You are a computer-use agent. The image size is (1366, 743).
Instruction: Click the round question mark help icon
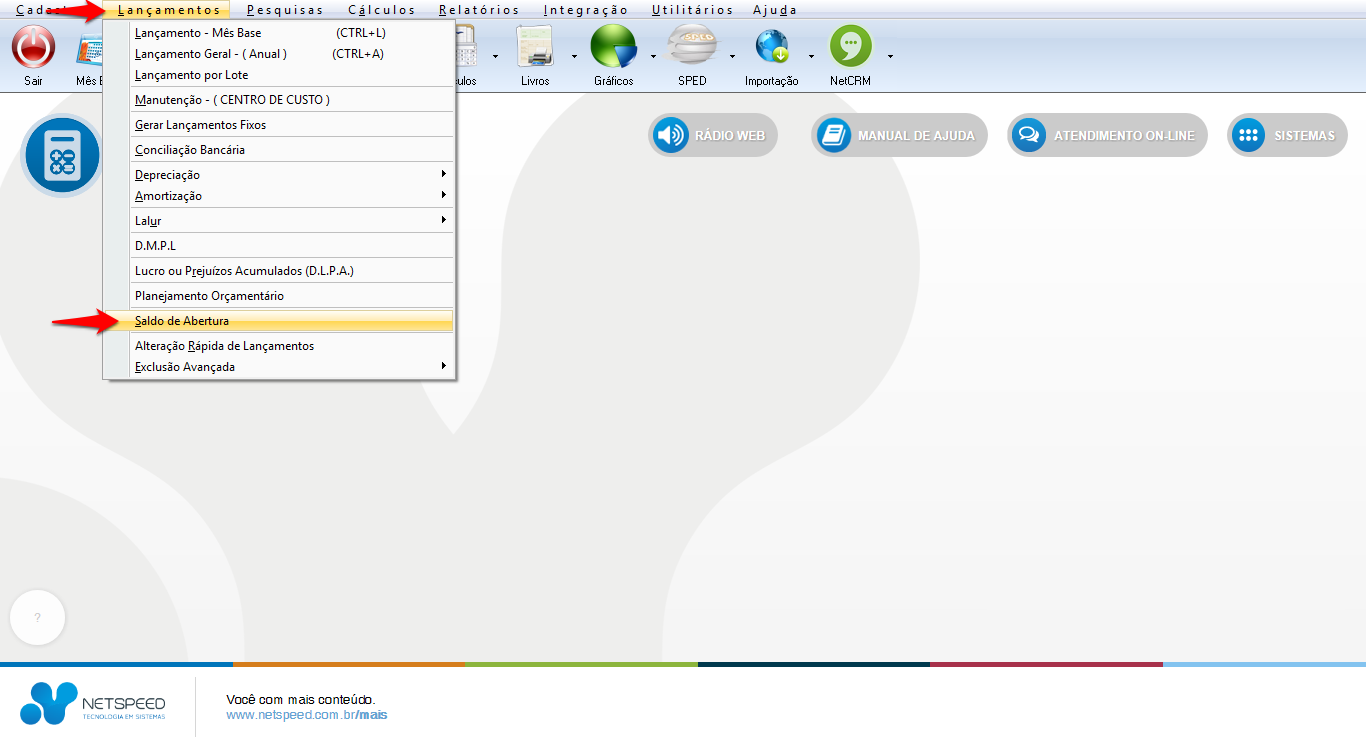[38, 618]
